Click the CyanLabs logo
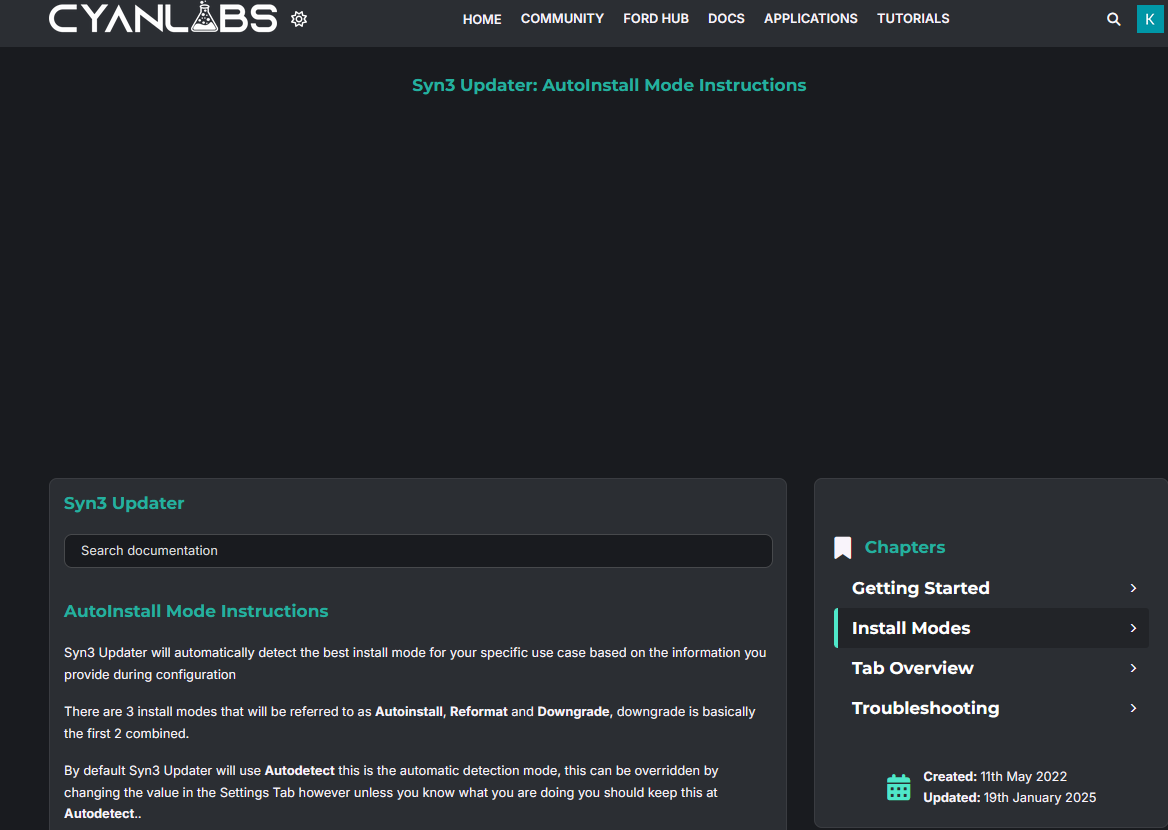Screen dimensions: 1168x830 click(162, 17)
